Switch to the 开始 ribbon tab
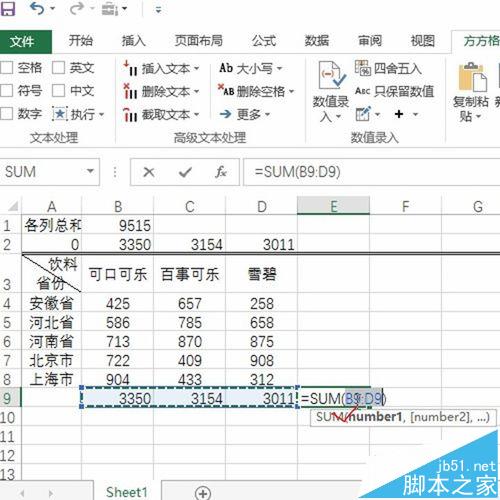This screenshot has width=500, height=500. [x=80, y=41]
